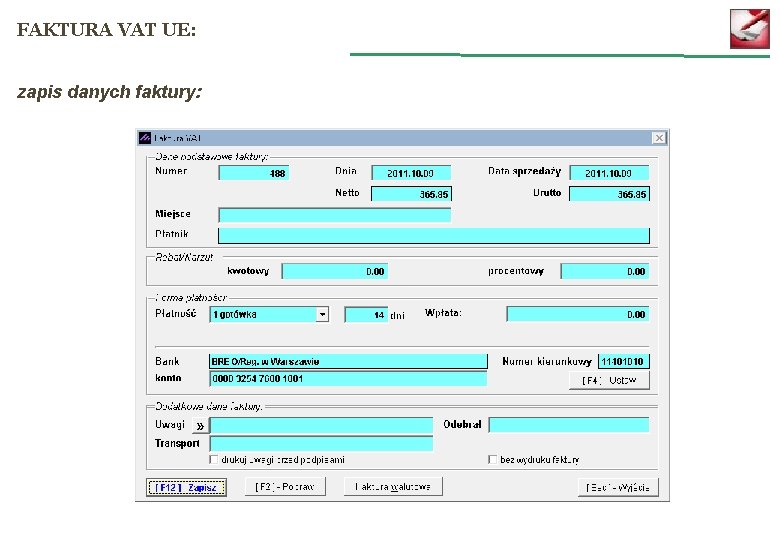Click the Transport input field
This screenshot has width=780, height=540.
[x=321, y=444]
